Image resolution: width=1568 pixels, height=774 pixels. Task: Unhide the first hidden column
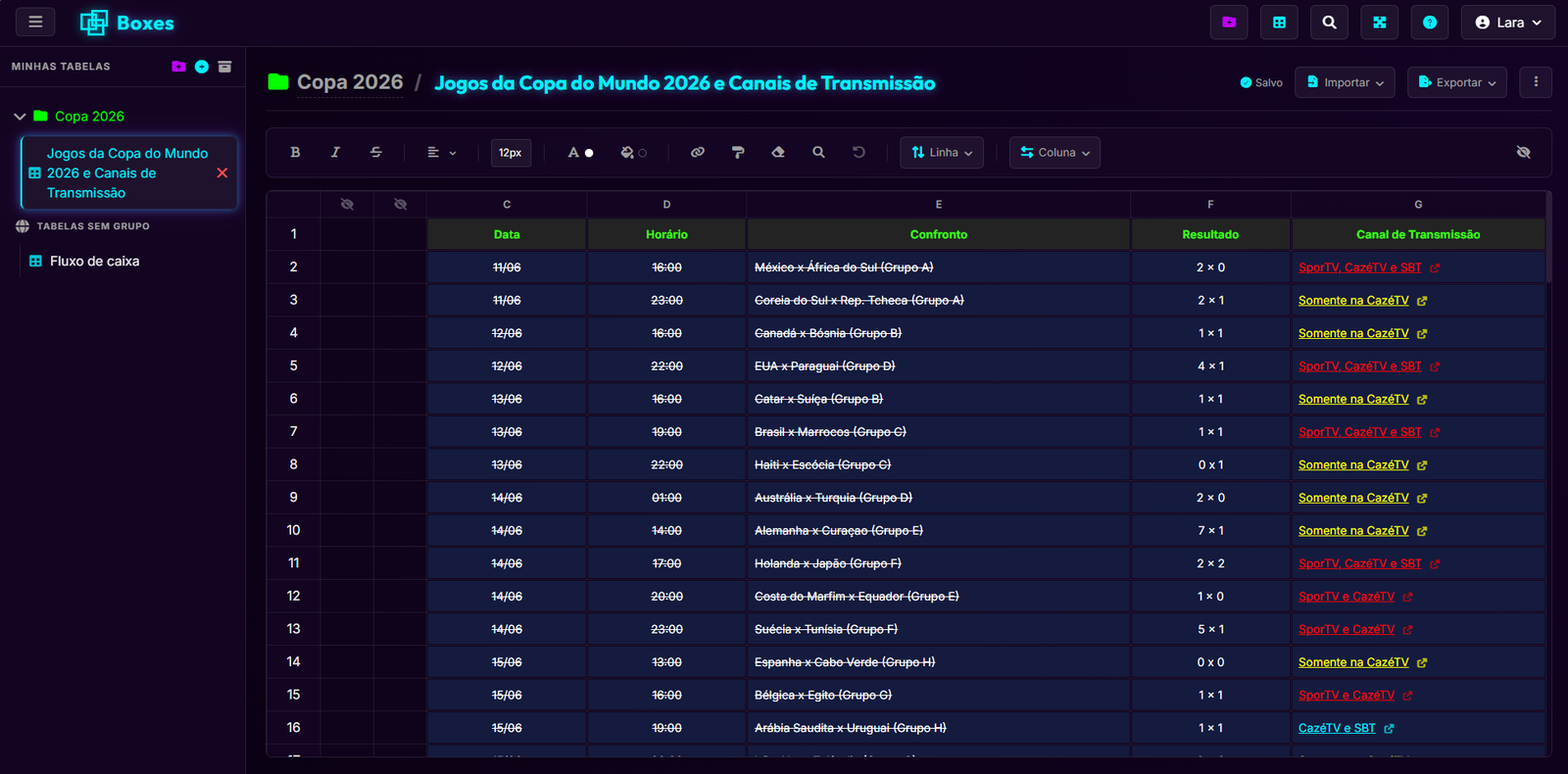click(347, 204)
